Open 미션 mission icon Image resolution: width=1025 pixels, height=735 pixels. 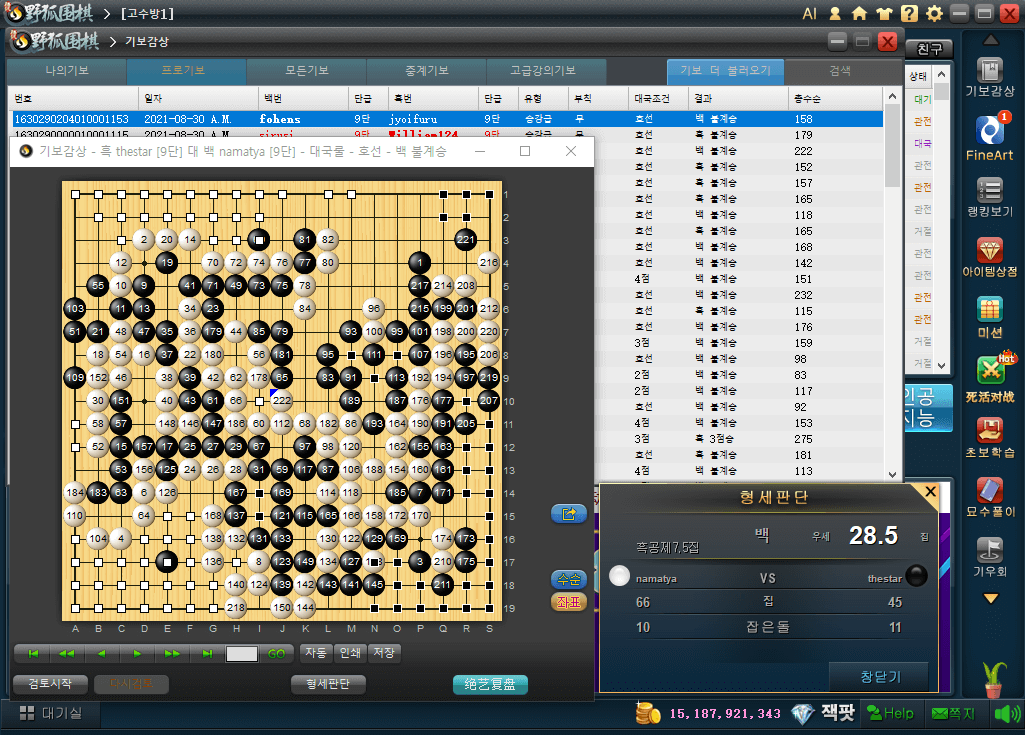pyautogui.click(x=990, y=317)
